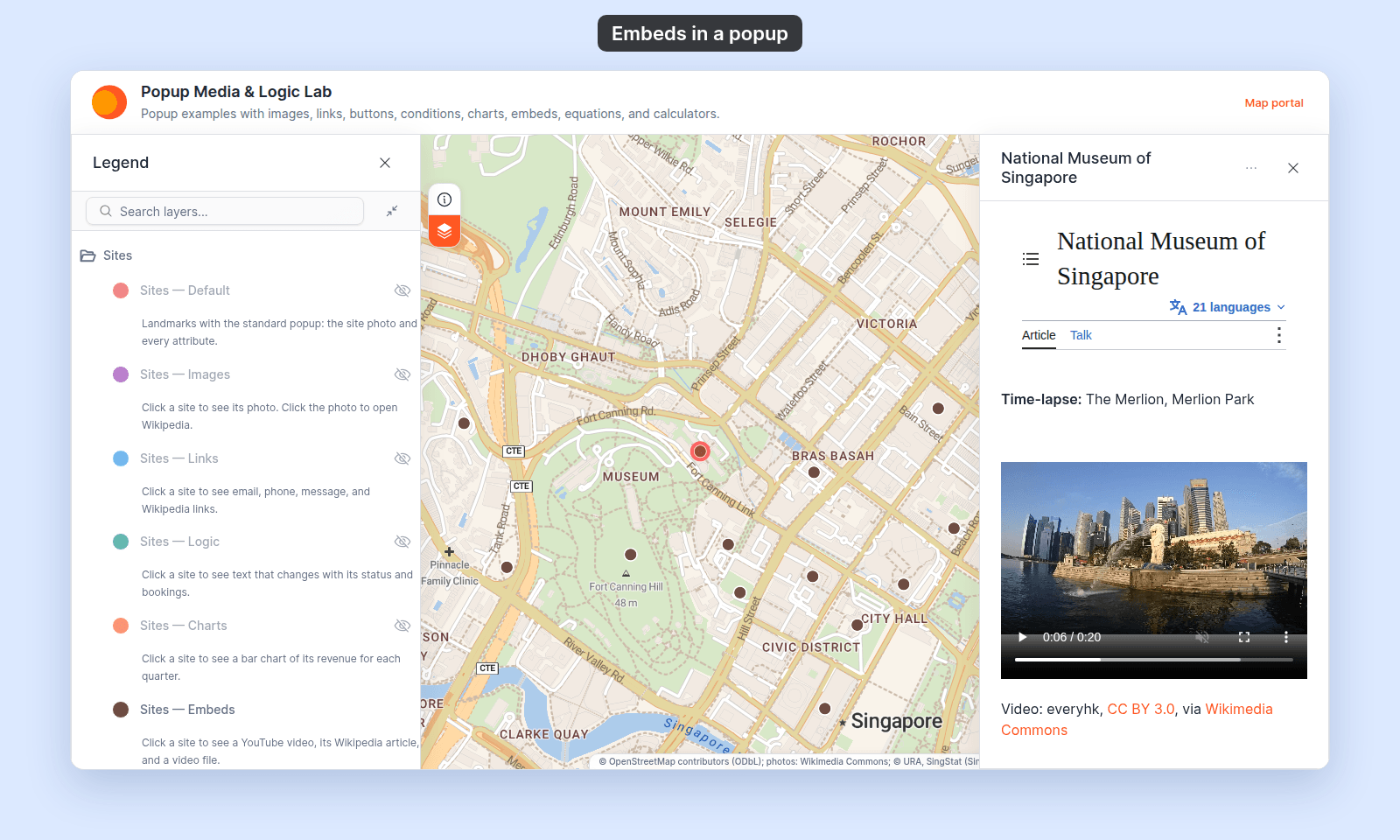Viewport: 1400px width, 840px height.
Task: Open Wikipedia article tools vertical dots
Action: (1279, 335)
